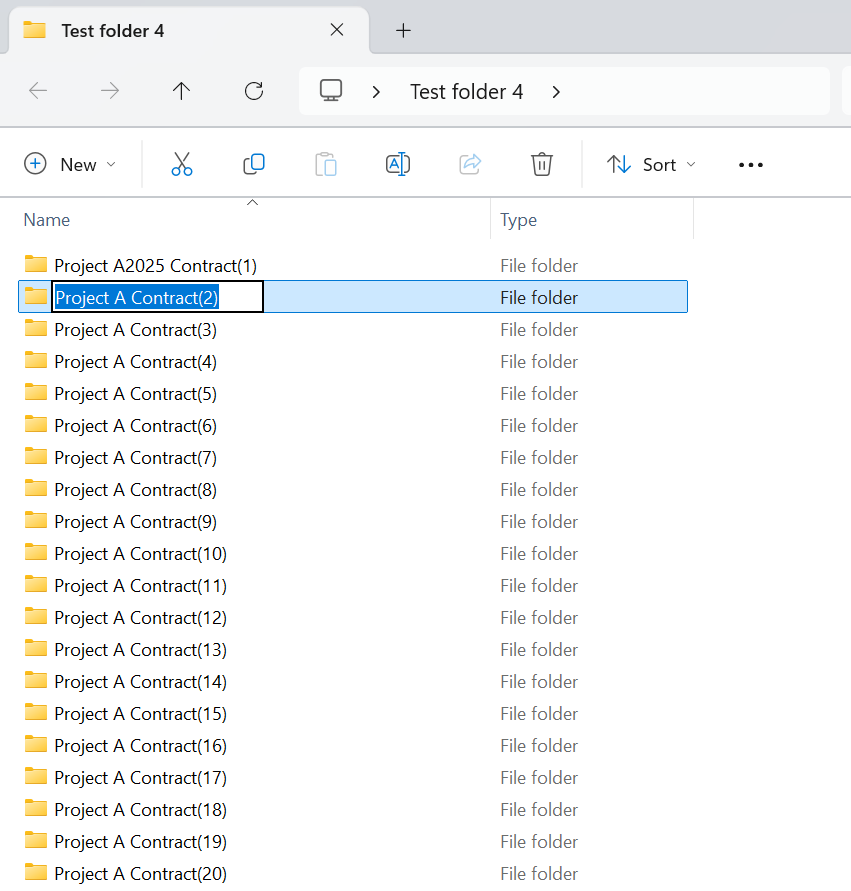The height and width of the screenshot is (891, 851).
Task: Click the Cut scissors icon
Action: pyautogui.click(x=181, y=164)
